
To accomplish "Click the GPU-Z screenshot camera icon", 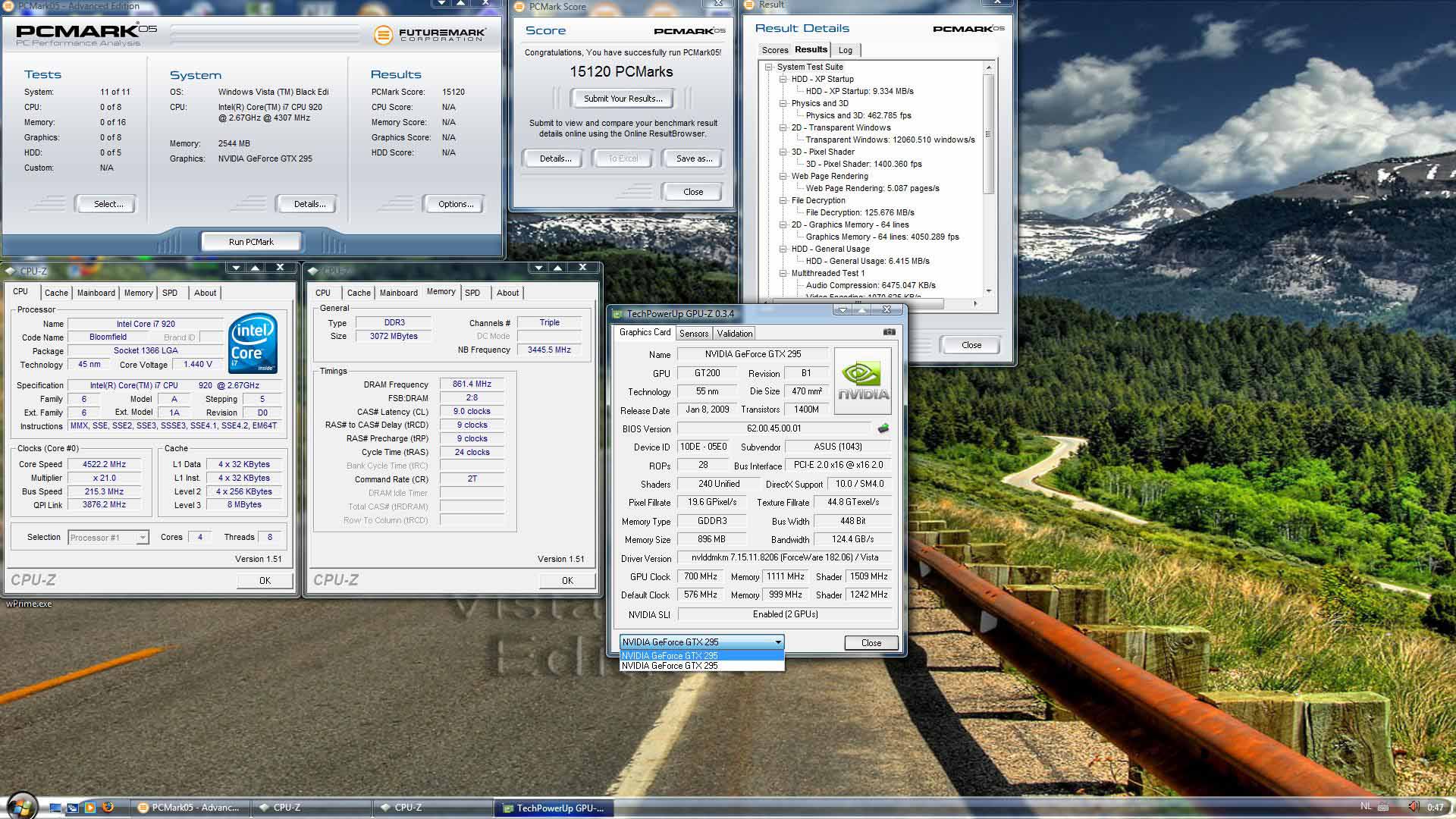I will pos(890,332).
